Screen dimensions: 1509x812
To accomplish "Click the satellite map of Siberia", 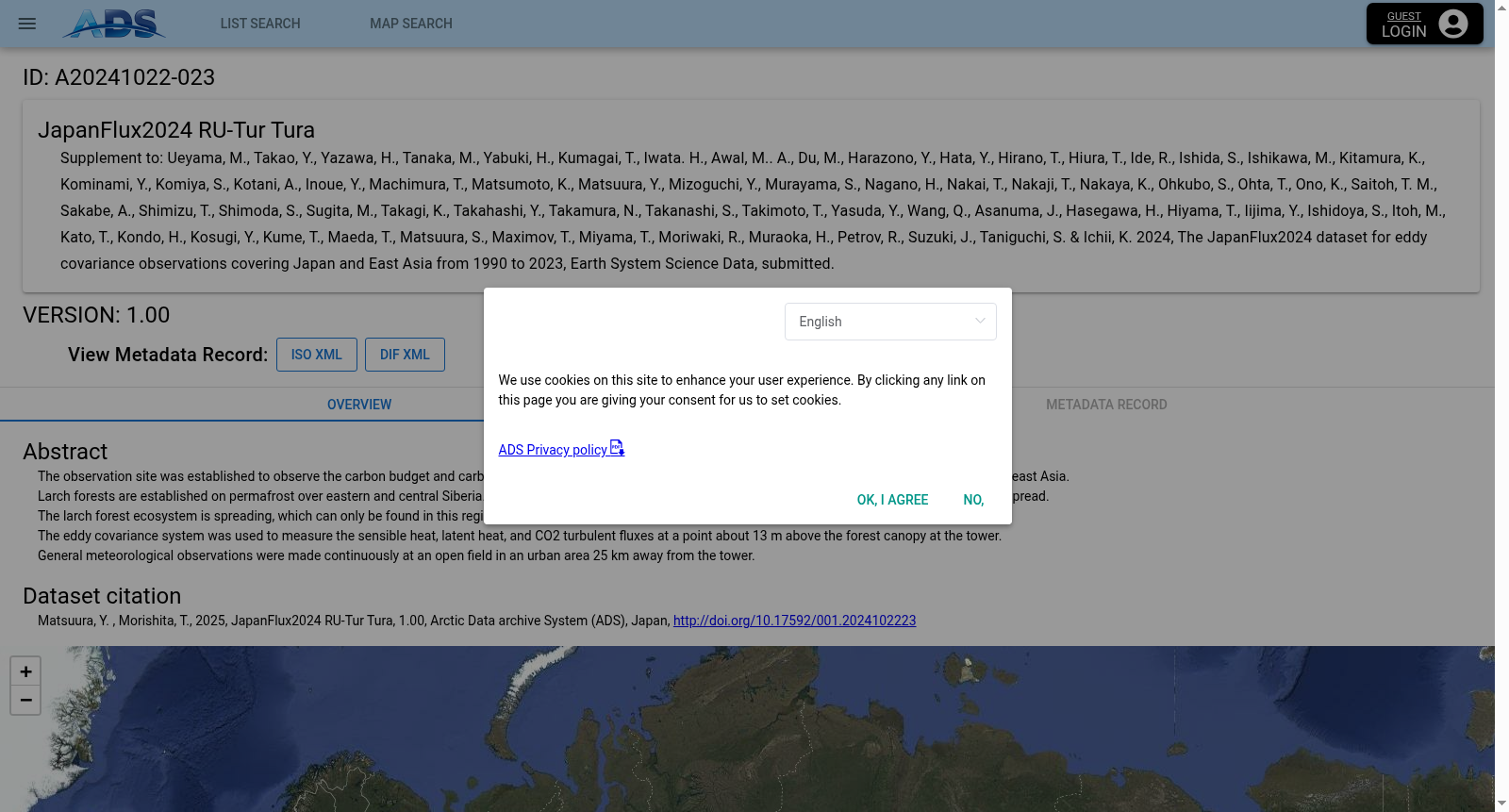I will (747, 729).
